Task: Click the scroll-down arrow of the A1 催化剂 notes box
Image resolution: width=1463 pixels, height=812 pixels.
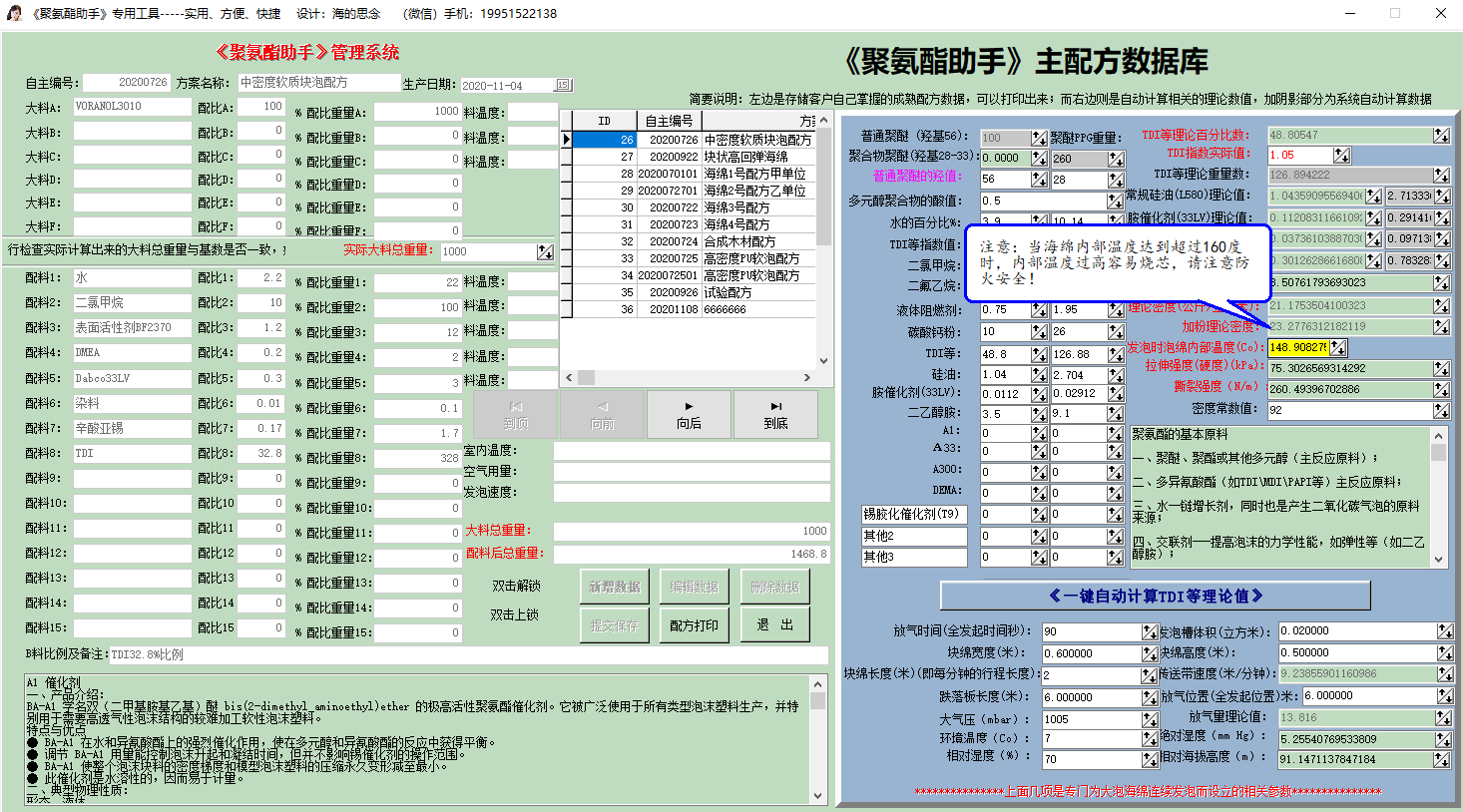Action: point(818,796)
